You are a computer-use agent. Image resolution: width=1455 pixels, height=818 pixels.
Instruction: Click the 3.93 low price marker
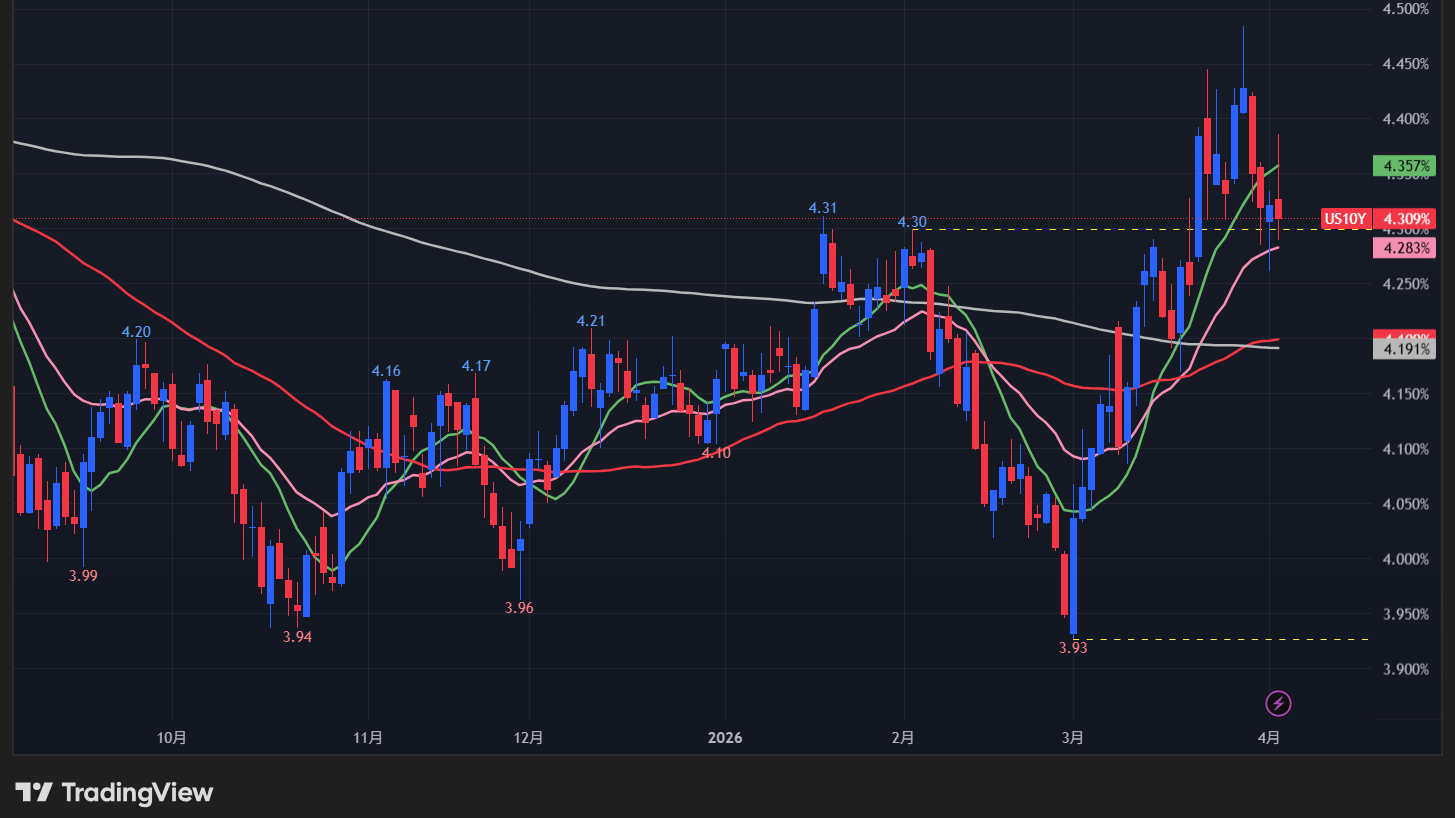point(1073,647)
